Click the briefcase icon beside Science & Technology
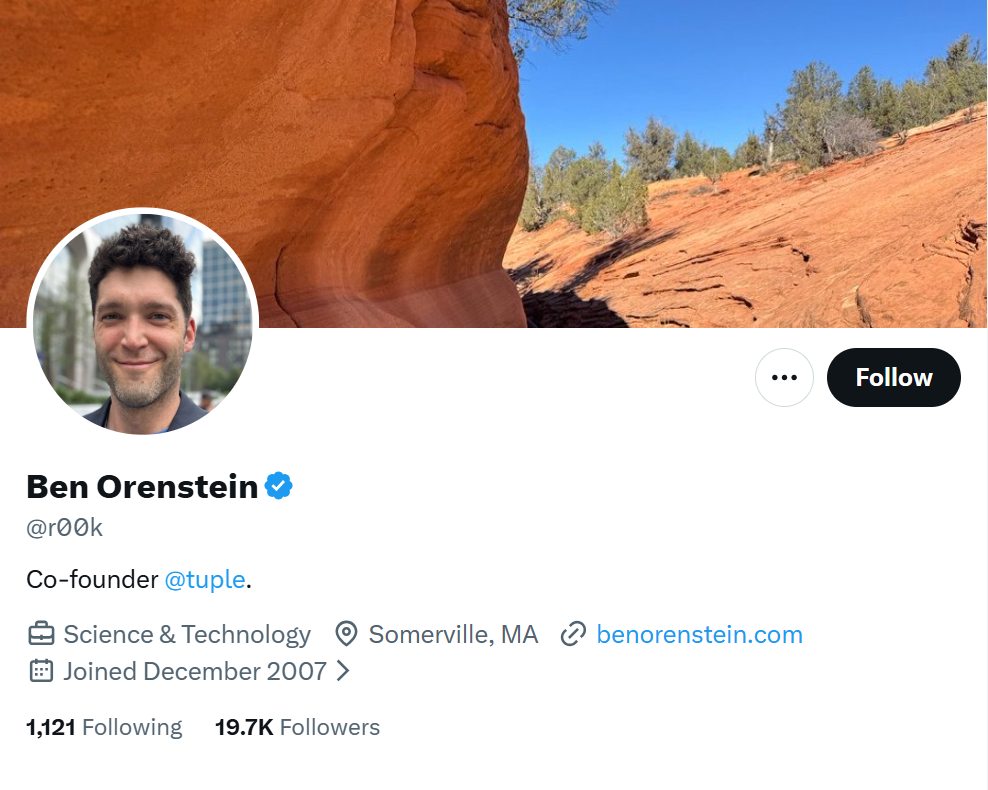This screenshot has height=790, width=988. pos(39,634)
